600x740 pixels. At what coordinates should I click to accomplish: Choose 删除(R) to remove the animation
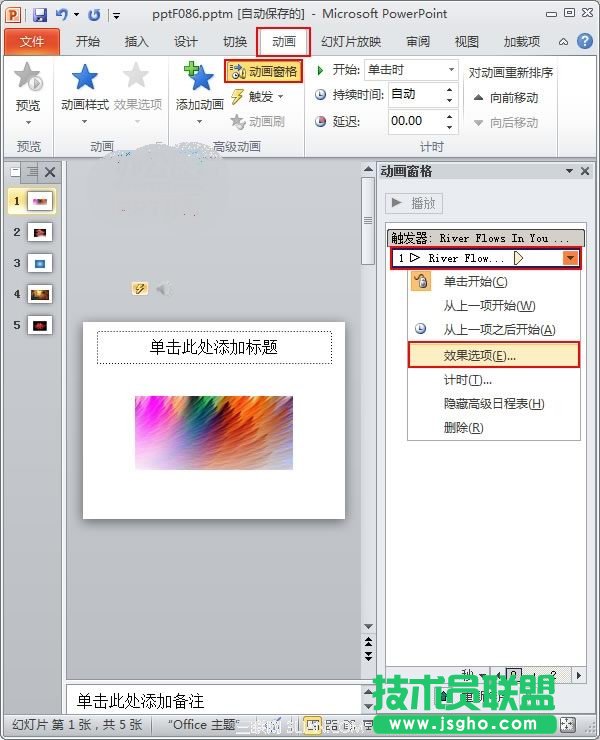tap(494, 428)
